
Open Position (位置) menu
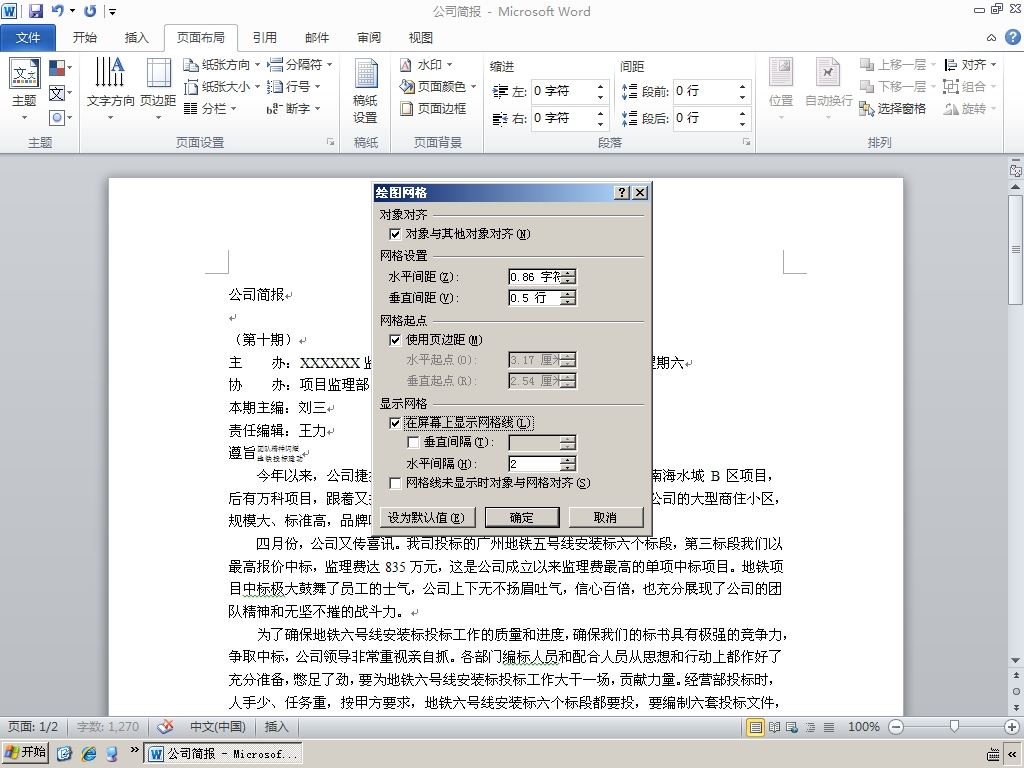point(781,90)
